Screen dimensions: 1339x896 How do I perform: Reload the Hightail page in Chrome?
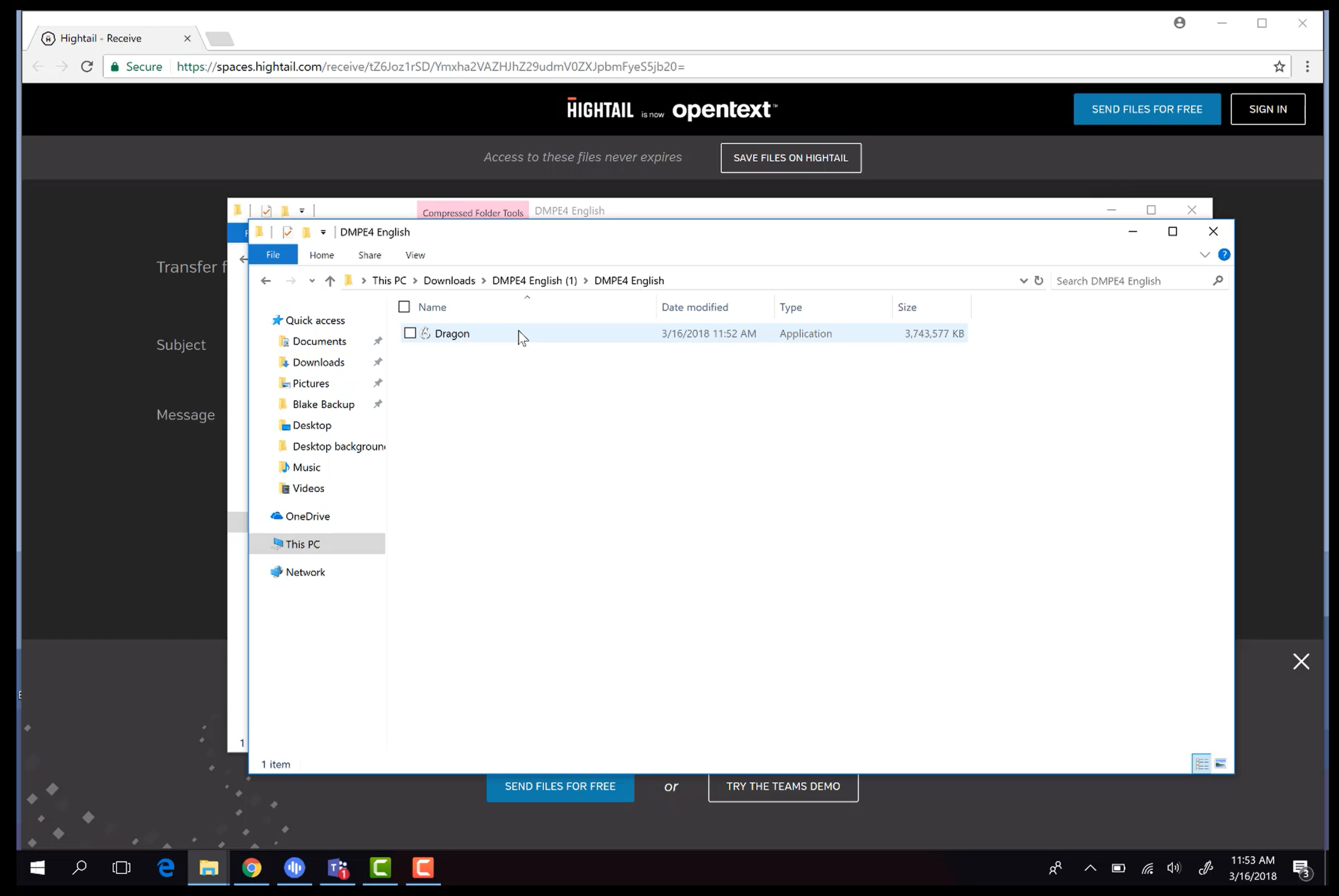87,67
